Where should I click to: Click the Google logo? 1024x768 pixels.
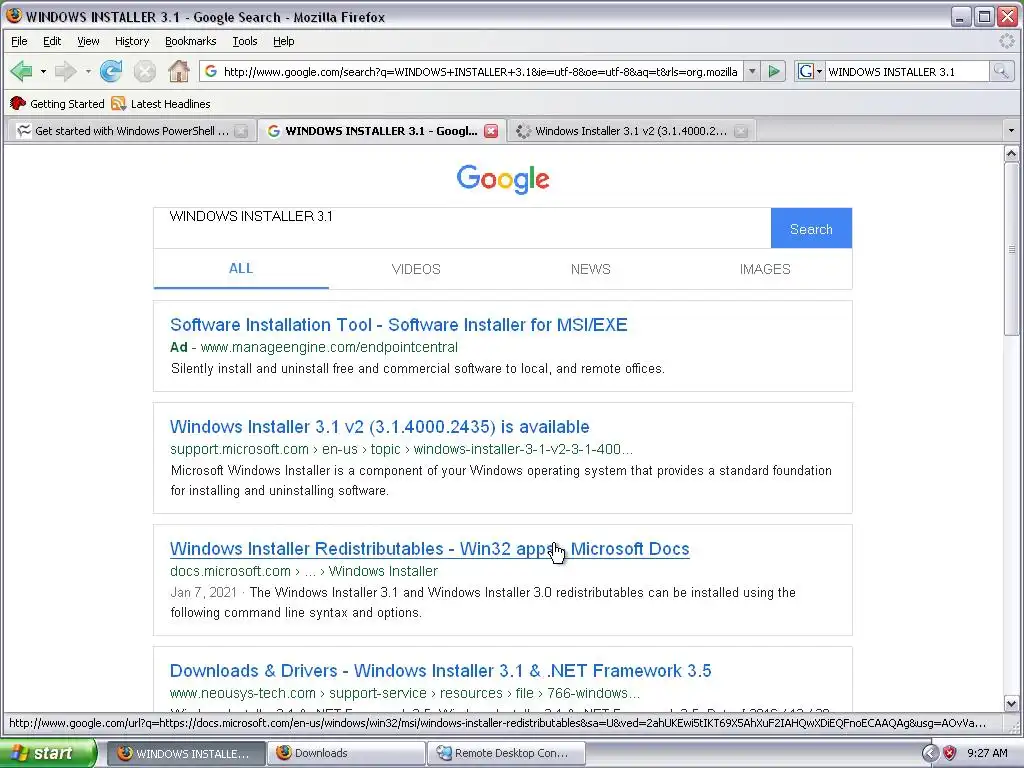pos(503,178)
